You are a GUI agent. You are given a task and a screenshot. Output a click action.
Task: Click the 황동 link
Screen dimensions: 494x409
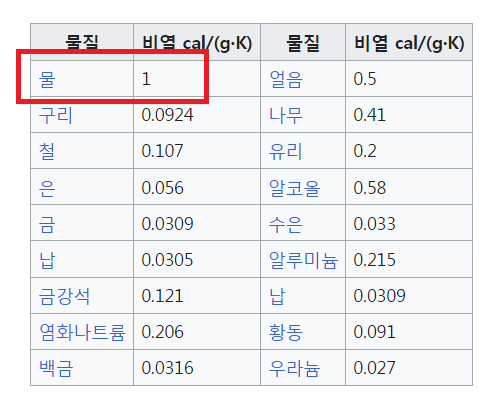pyautogui.click(x=286, y=332)
